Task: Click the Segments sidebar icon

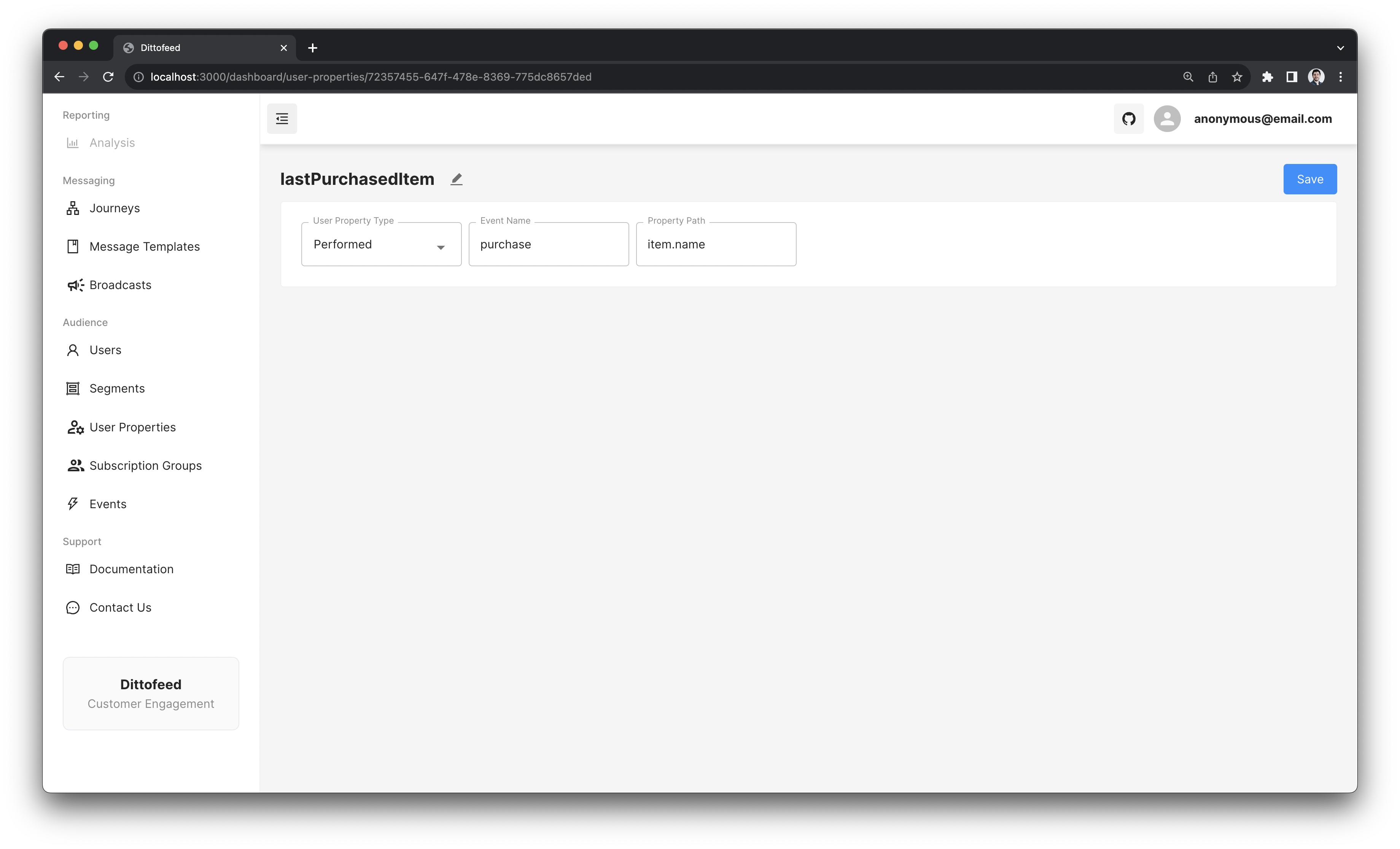Action: tap(73, 389)
